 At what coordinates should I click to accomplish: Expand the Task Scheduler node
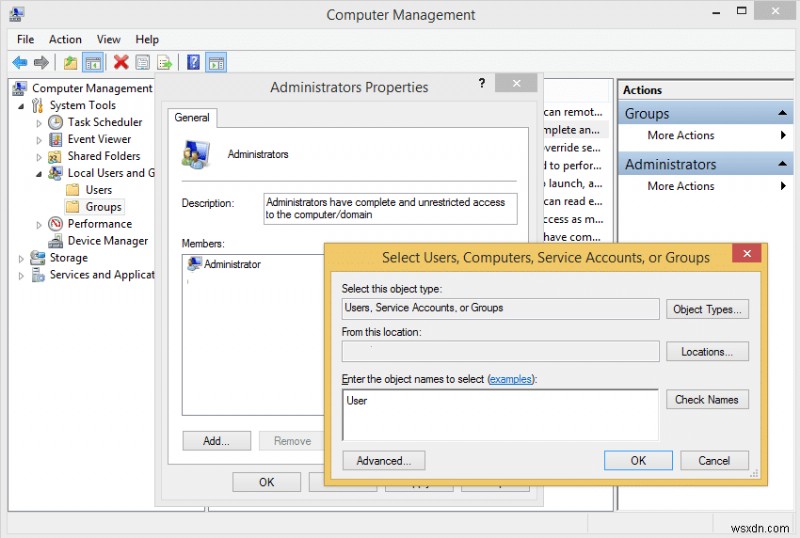click(40, 122)
